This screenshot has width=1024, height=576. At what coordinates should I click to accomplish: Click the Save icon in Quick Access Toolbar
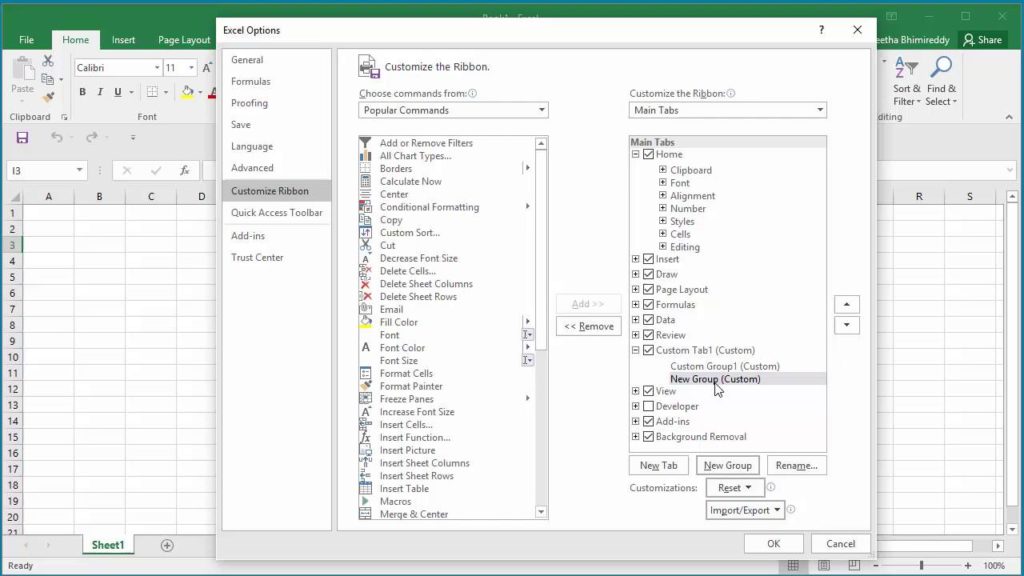pos(22,138)
